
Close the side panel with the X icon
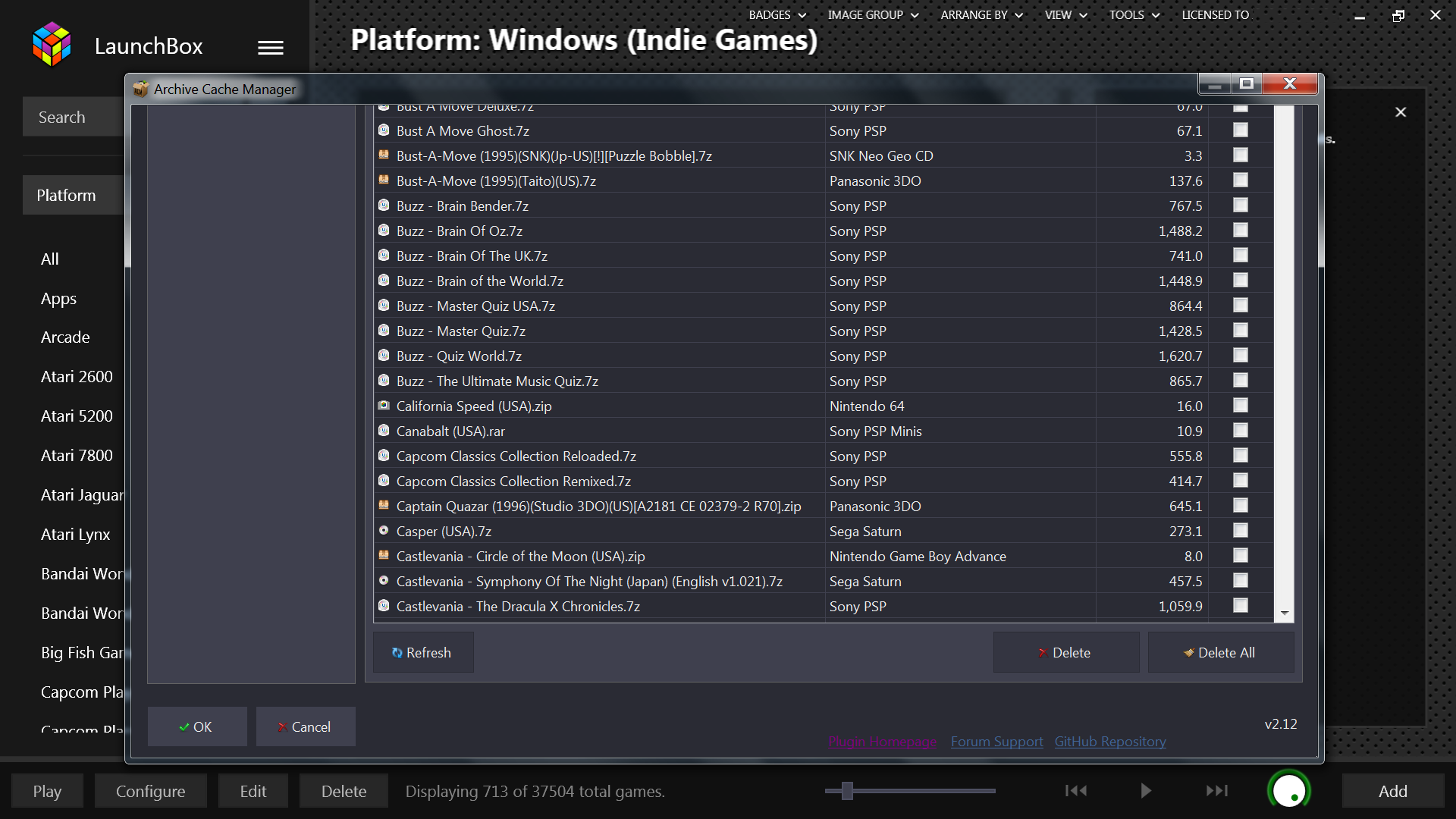(1401, 112)
